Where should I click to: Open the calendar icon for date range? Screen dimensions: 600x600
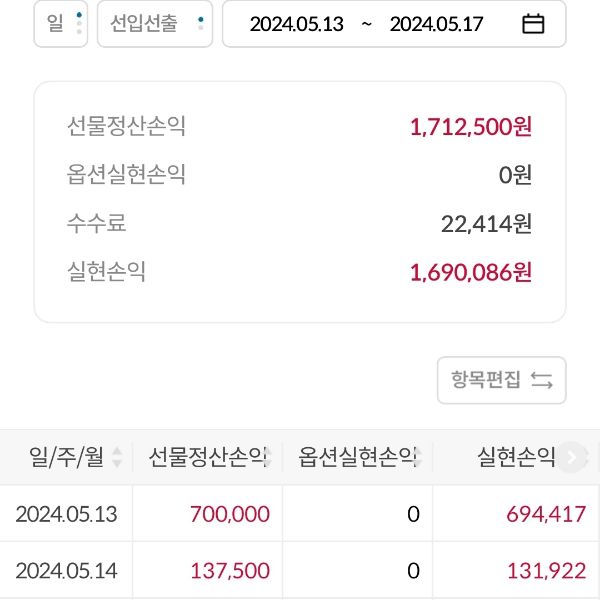(x=533, y=24)
